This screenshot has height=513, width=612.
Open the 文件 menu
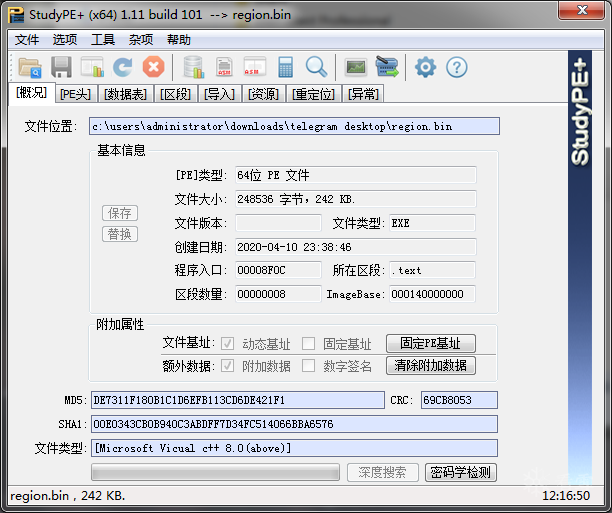click(x=27, y=39)
